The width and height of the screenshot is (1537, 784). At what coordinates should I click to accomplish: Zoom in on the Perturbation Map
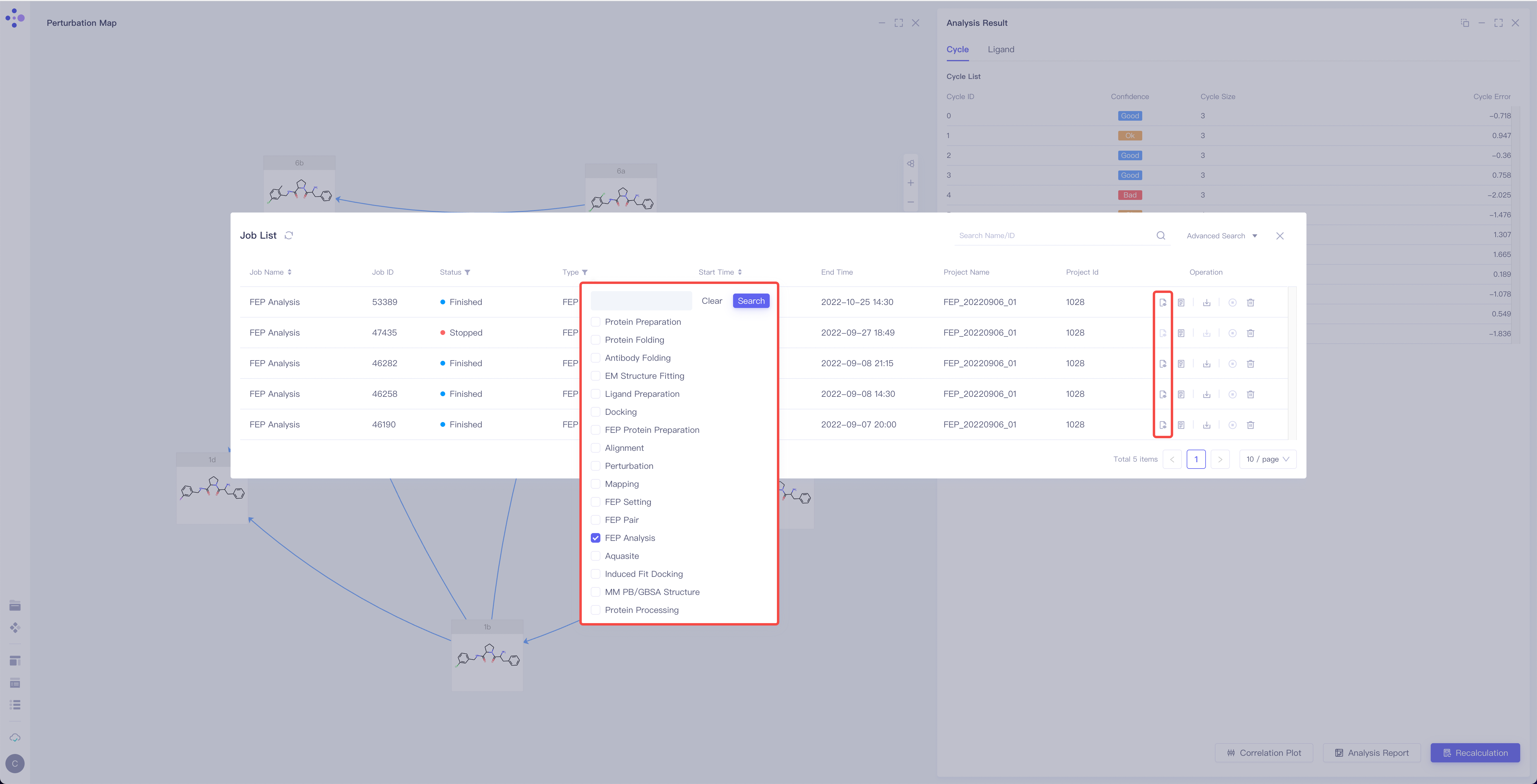(910, 182)
